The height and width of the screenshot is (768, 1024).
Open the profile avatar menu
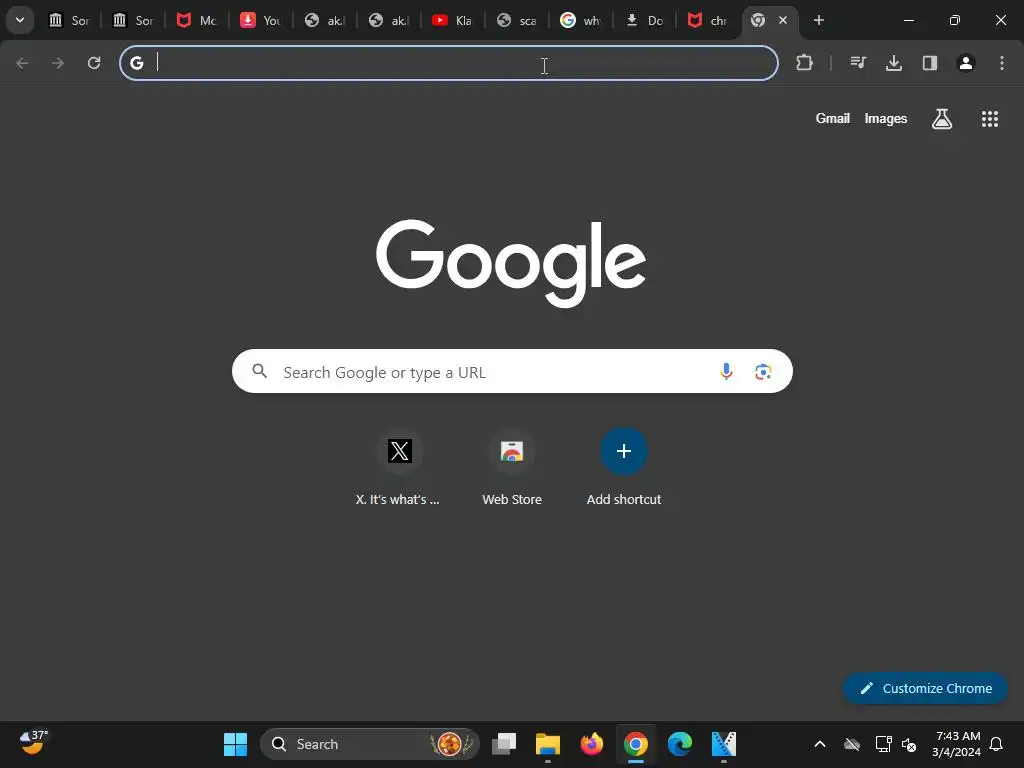pyautogui.click(x=965, y=63)
